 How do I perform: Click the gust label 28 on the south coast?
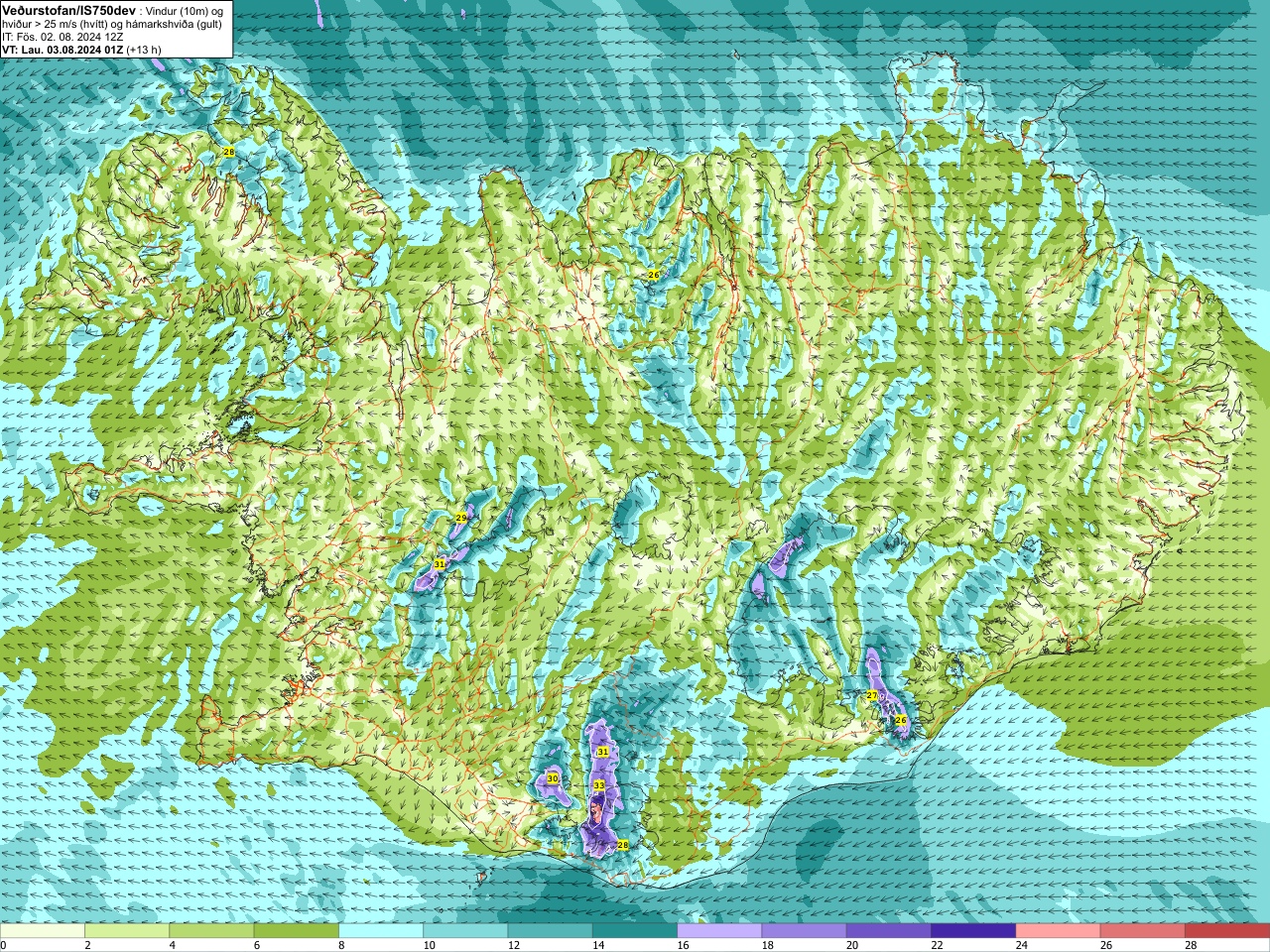pyautogui.click(x=623, y=845)
